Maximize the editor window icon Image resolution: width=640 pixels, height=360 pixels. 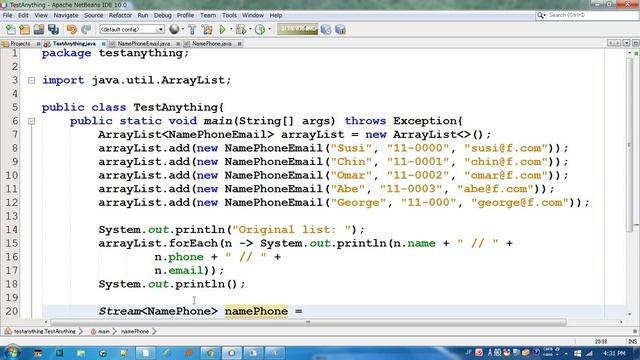[635, 43]
